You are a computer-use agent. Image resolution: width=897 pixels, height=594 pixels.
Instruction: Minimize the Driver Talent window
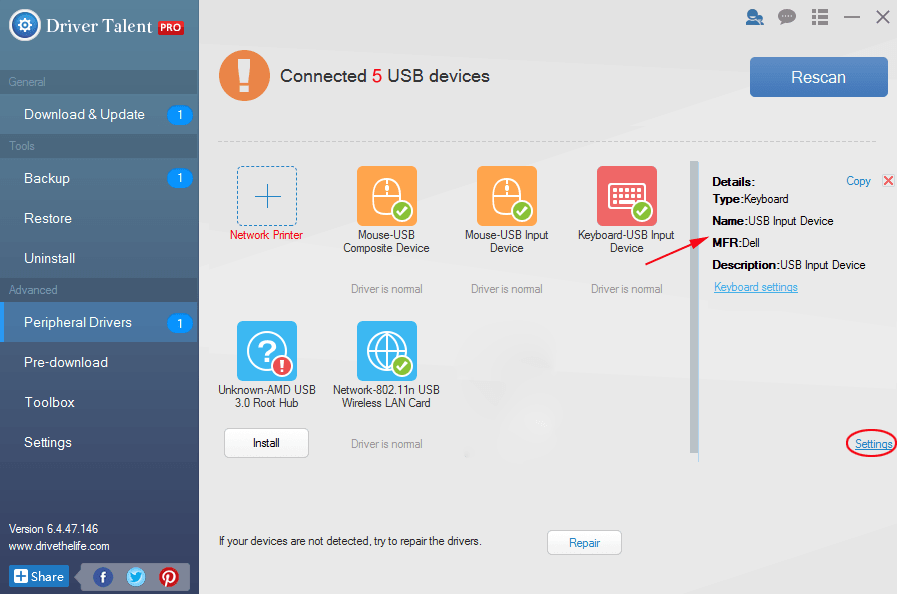click(852, 17)
